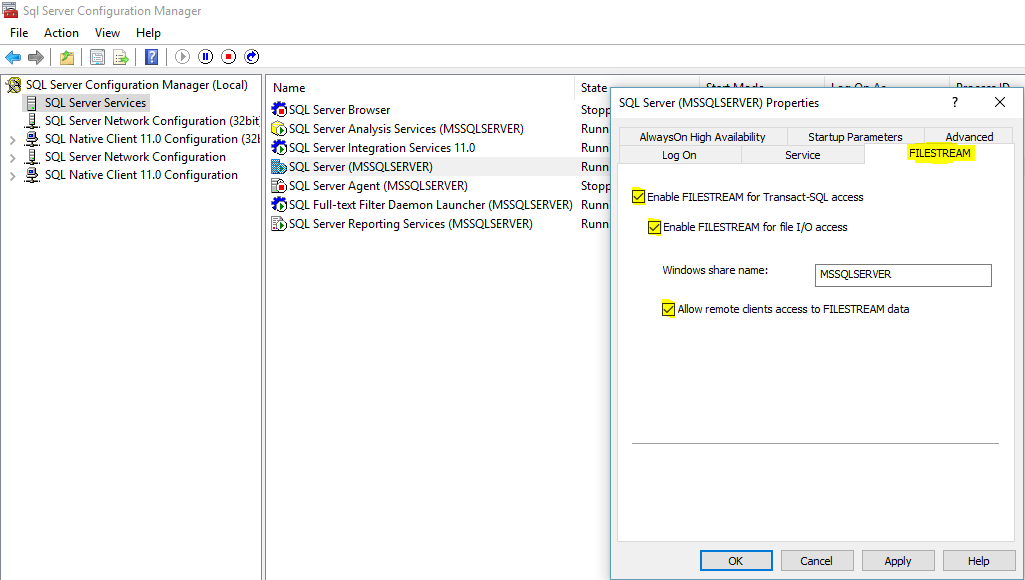Click the Windows share name input field
Viewport: 1025px width, 580px height.
903,275
